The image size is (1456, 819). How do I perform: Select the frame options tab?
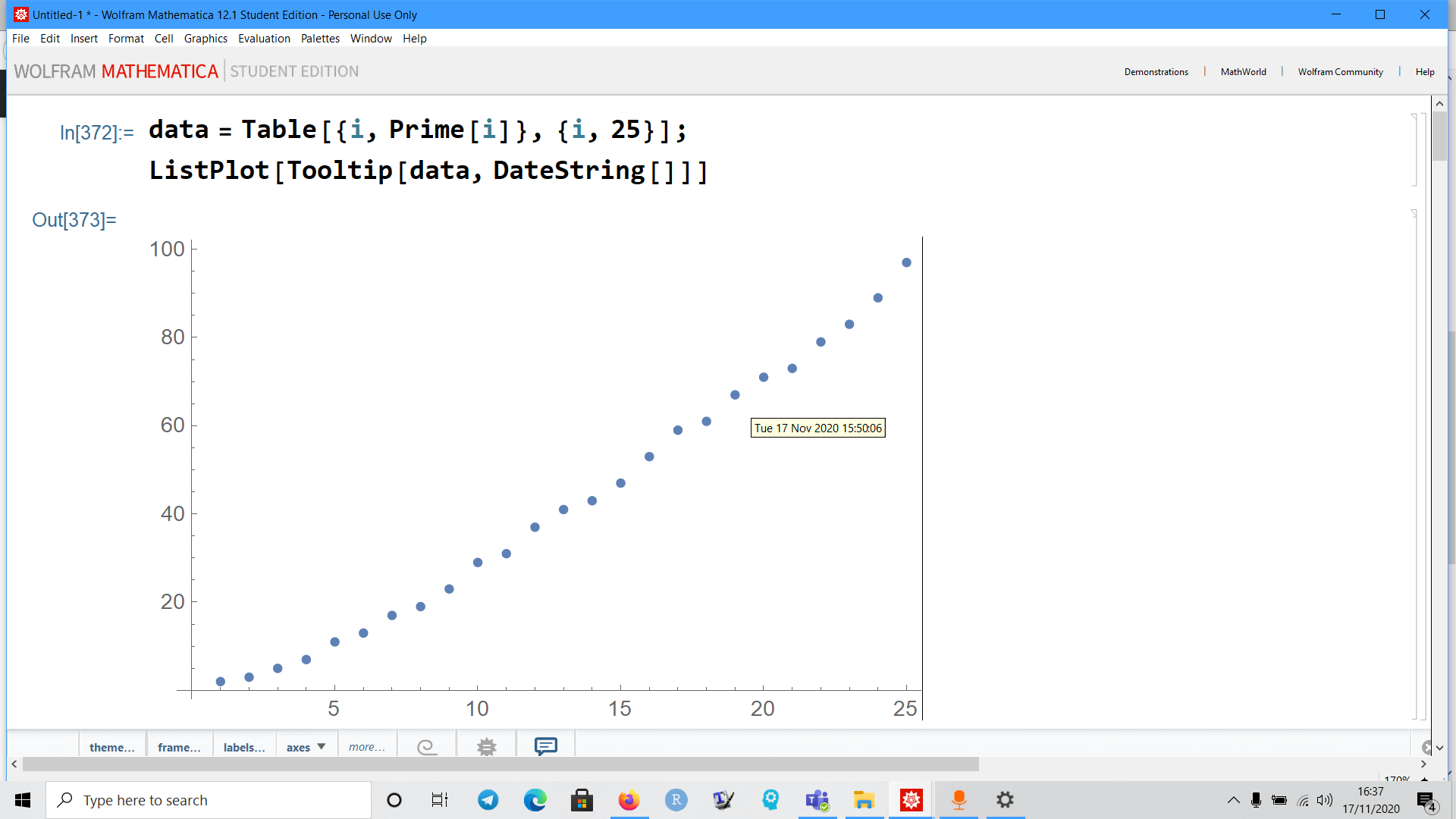[x=179, y=746]
